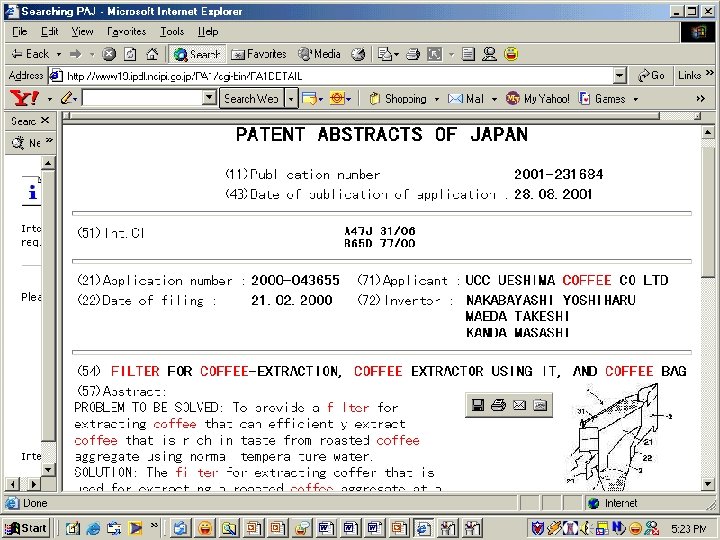Open the View menu
Screen dimensions: 720x540
[x=82, y=32]
